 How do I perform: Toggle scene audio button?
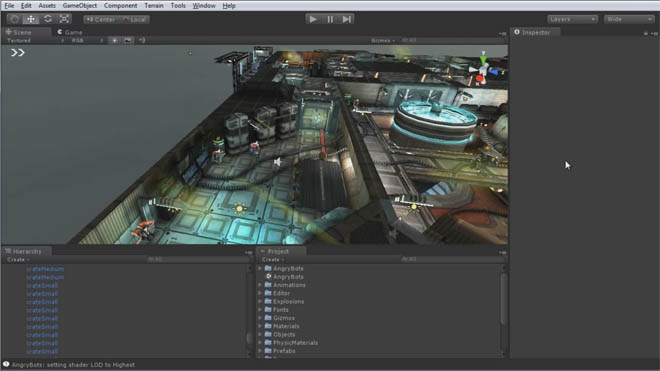142,40
